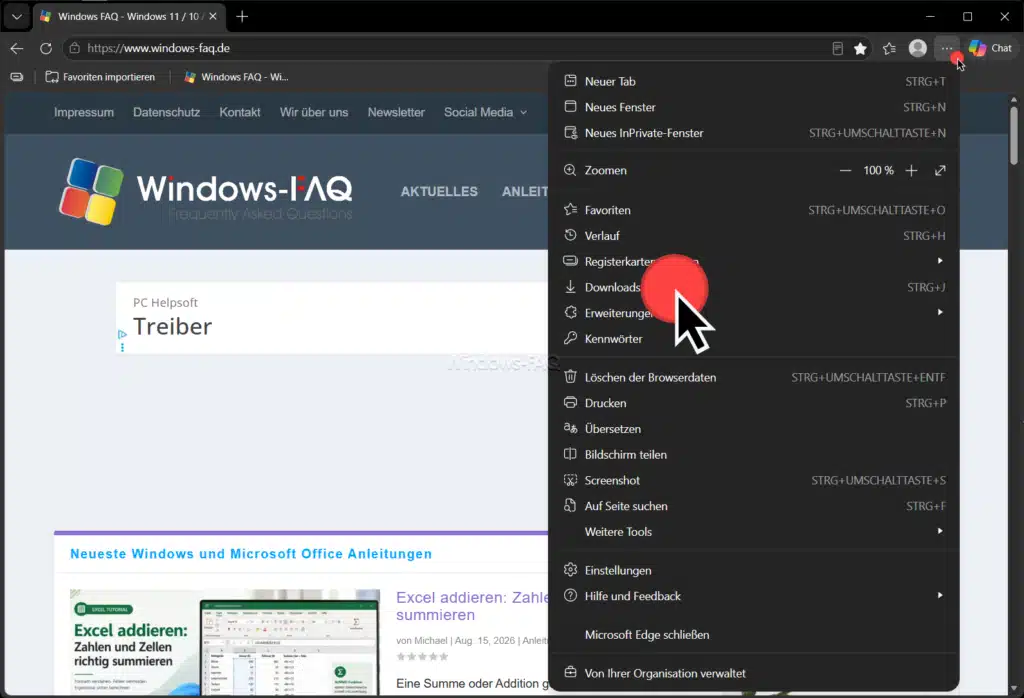
Task: Open the Newsletter link
Action: coord(396,112)
